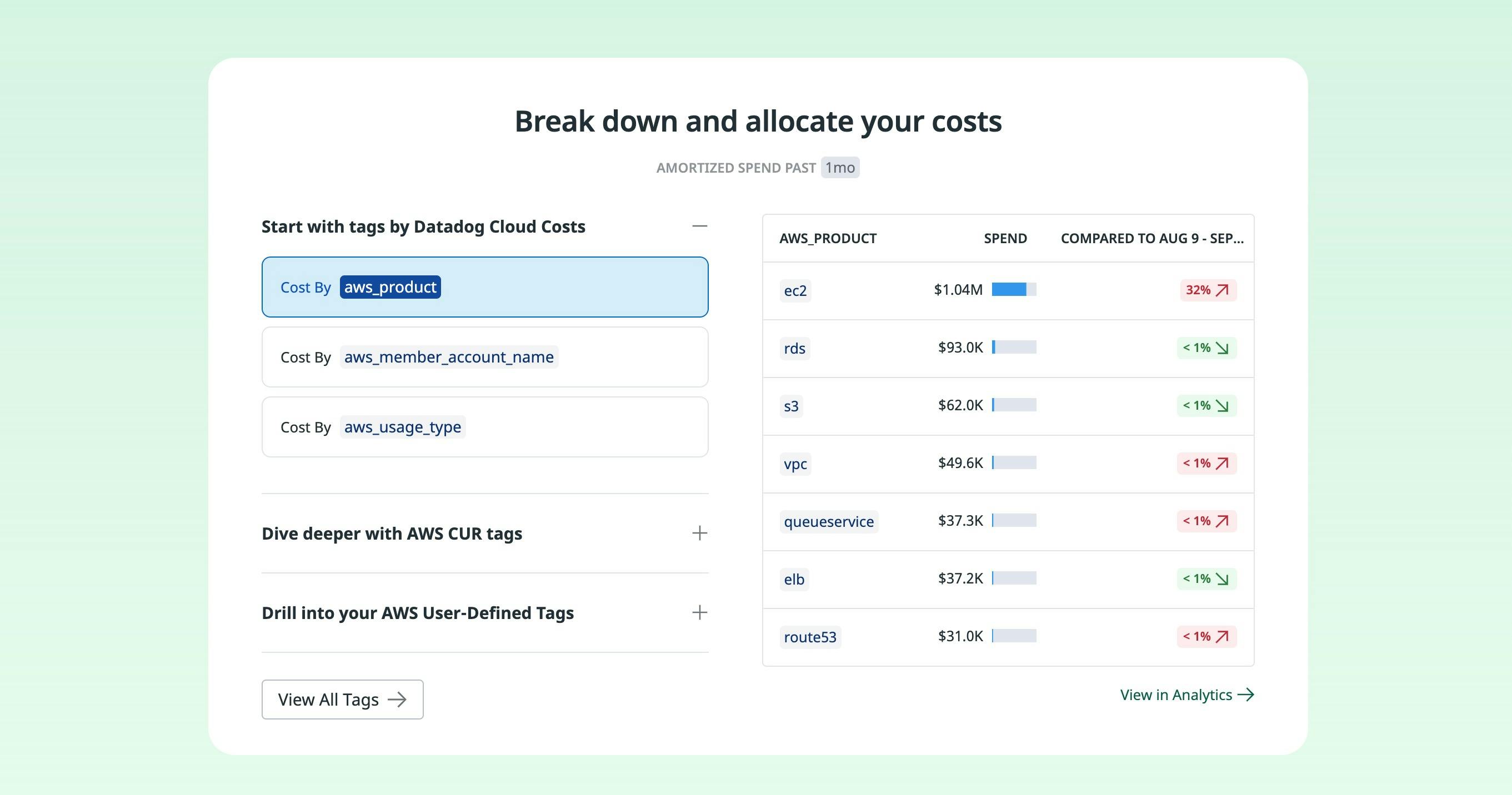This screenshot has width=1512, height=795.
Task: Open the View in Analytics link
Action: 1187,695
